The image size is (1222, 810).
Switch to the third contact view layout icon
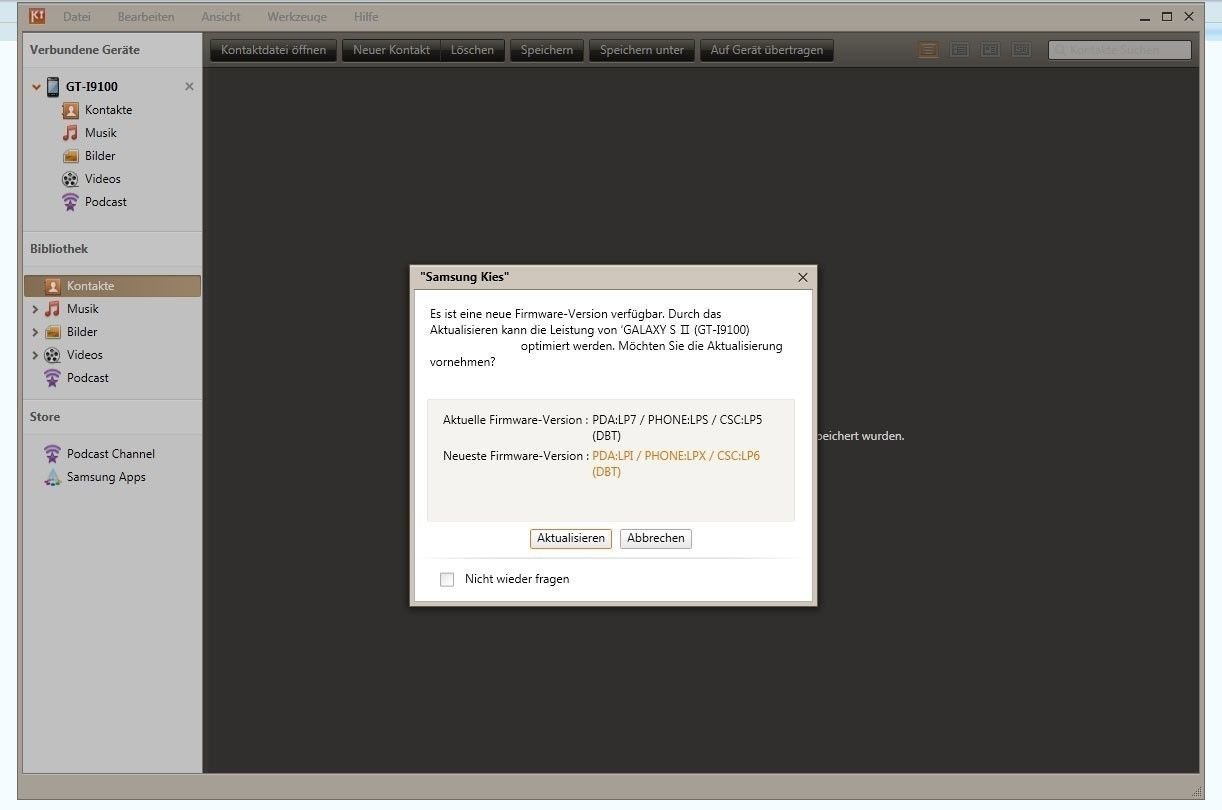click(990, 49)
